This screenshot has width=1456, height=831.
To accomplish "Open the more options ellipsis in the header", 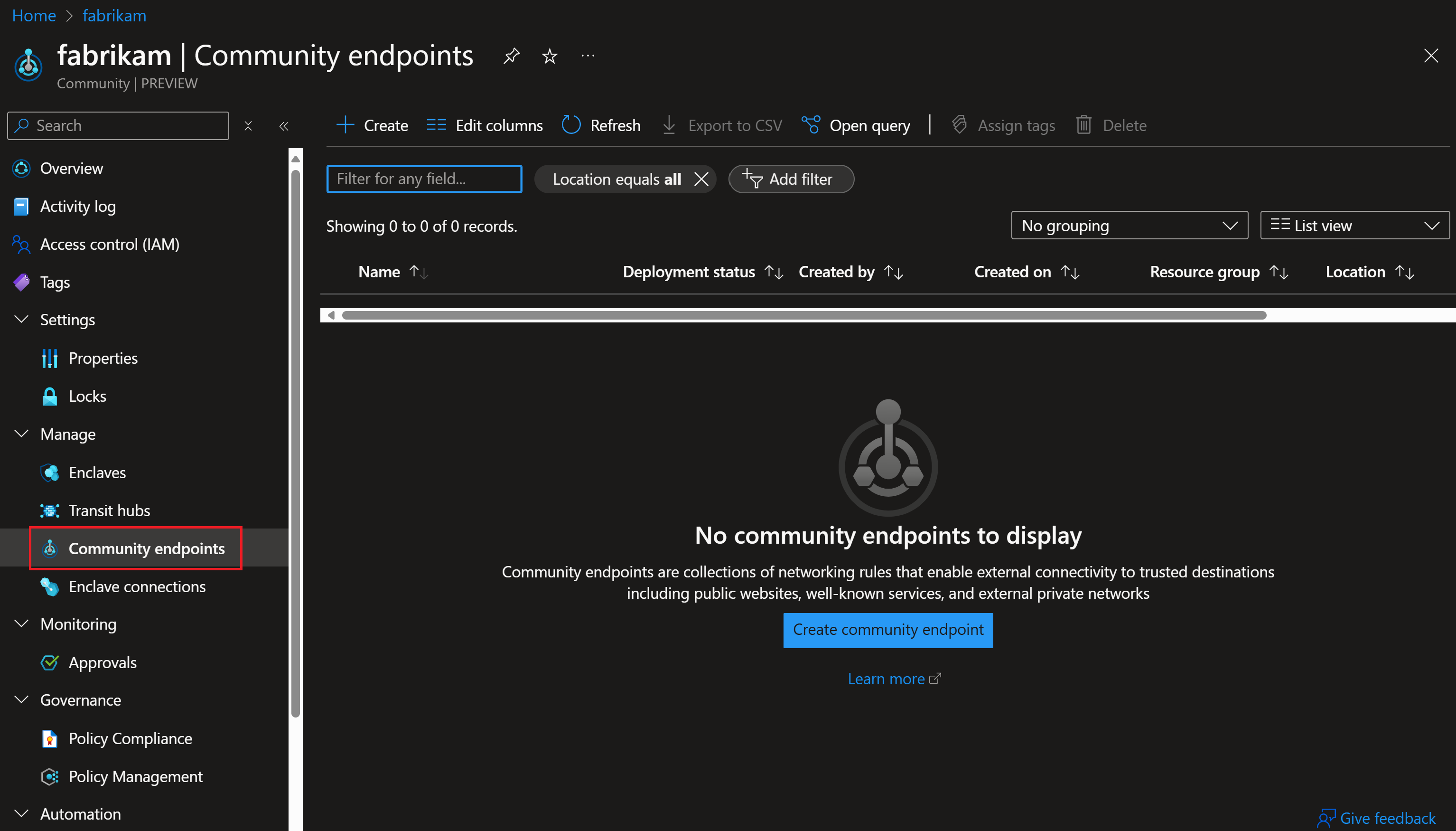I will [x=588, y=56].
